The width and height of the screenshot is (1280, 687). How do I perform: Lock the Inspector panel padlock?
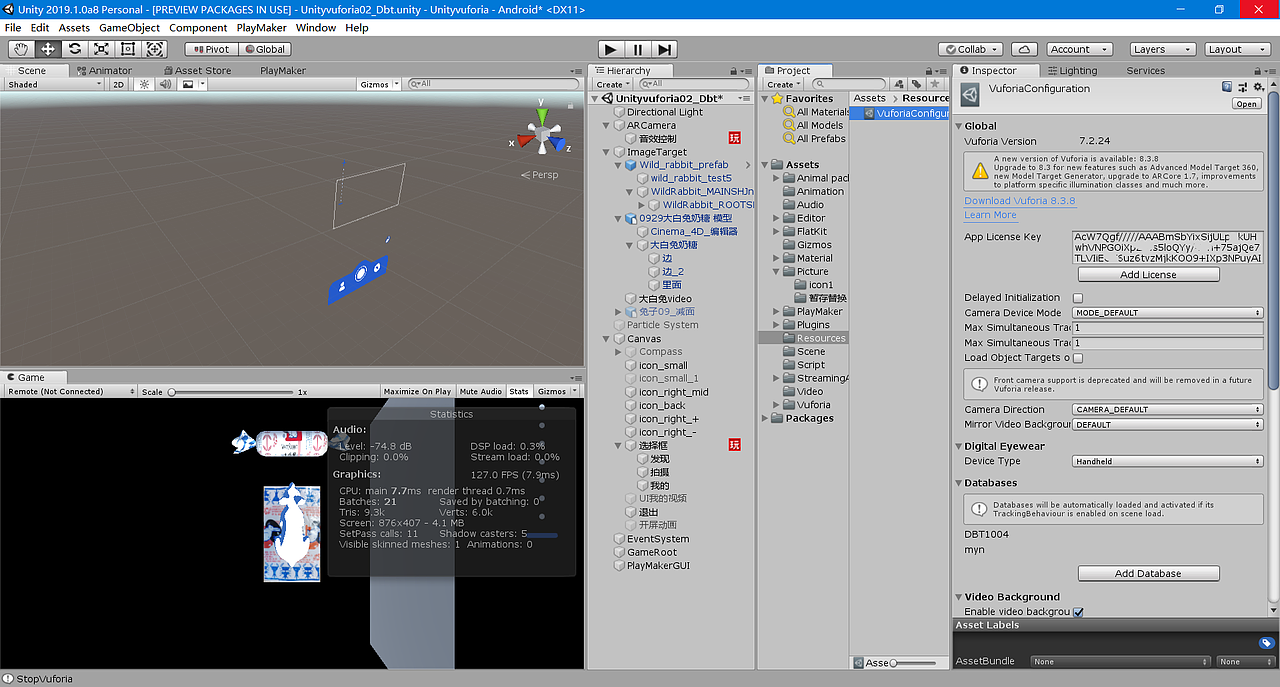(x=1257, y=71)
